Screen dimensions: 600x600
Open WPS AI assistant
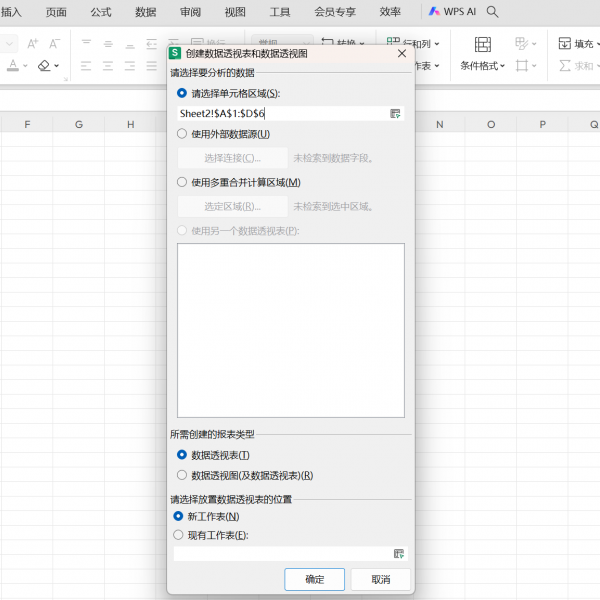click(x=452, y=12)
